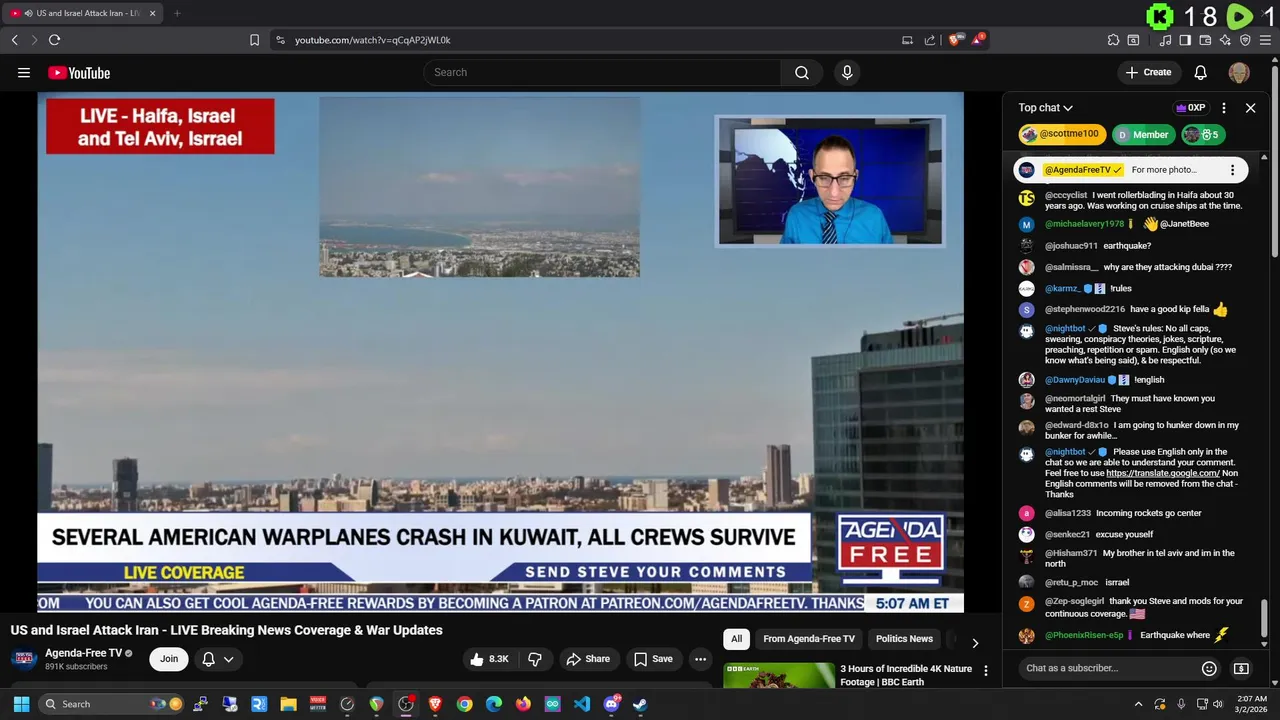Open Brave Wallet icon in toolbar

click(1205, 40)
